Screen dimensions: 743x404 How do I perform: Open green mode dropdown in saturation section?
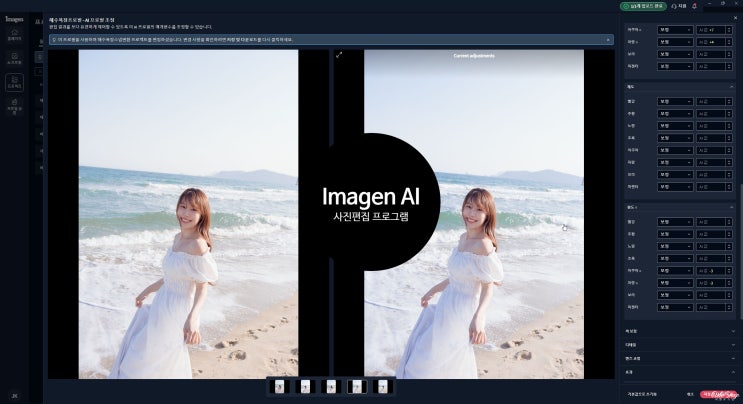point(675,138)
